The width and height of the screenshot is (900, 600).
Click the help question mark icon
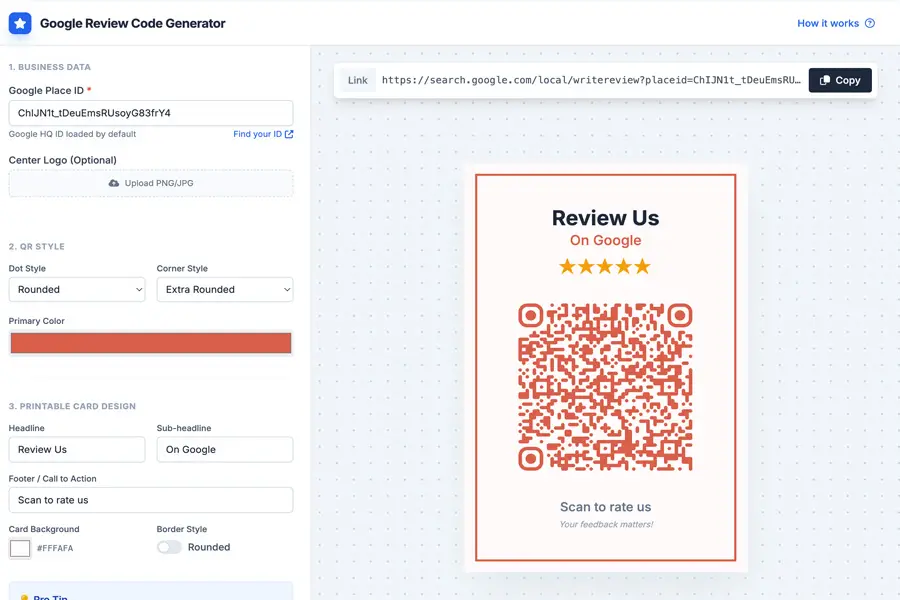click(869, 23)
